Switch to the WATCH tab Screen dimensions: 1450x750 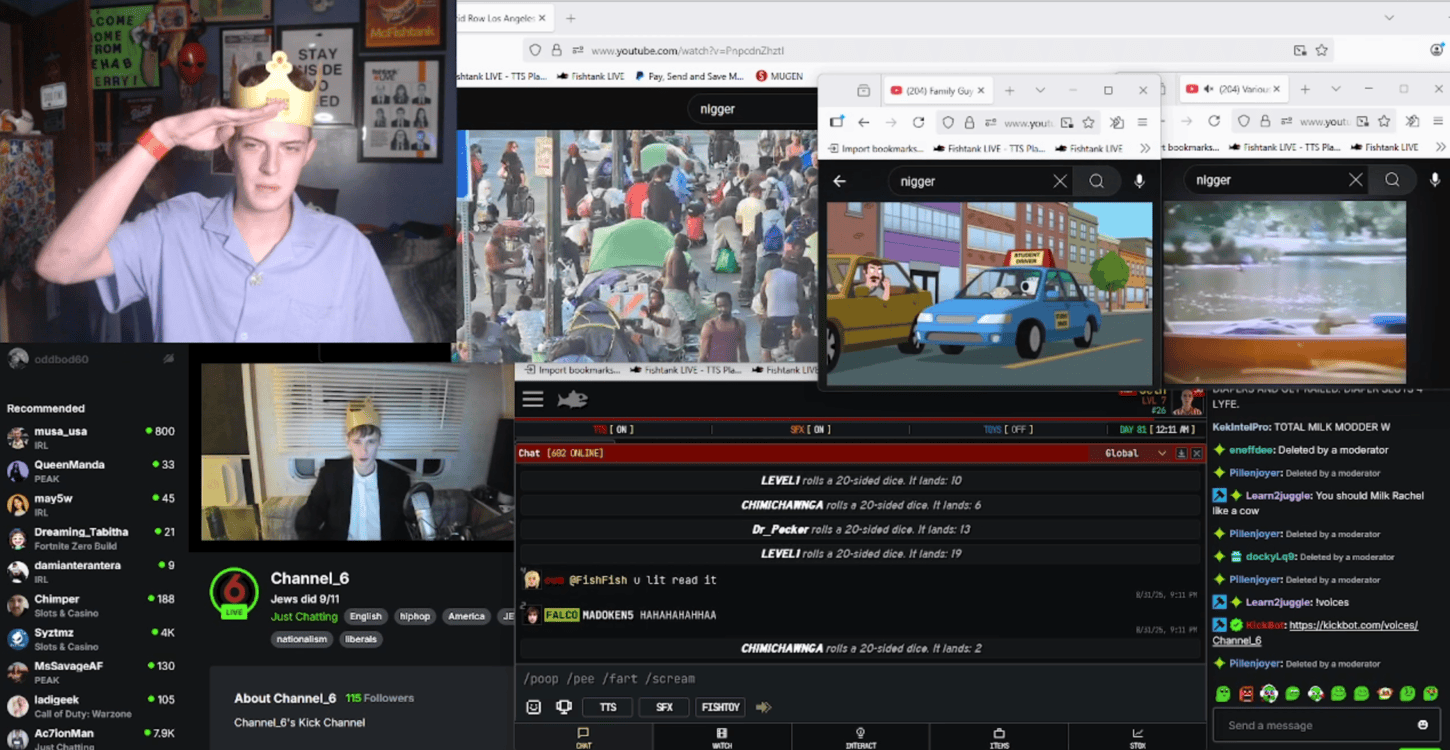pyautogui.click(x=722, y=738)
